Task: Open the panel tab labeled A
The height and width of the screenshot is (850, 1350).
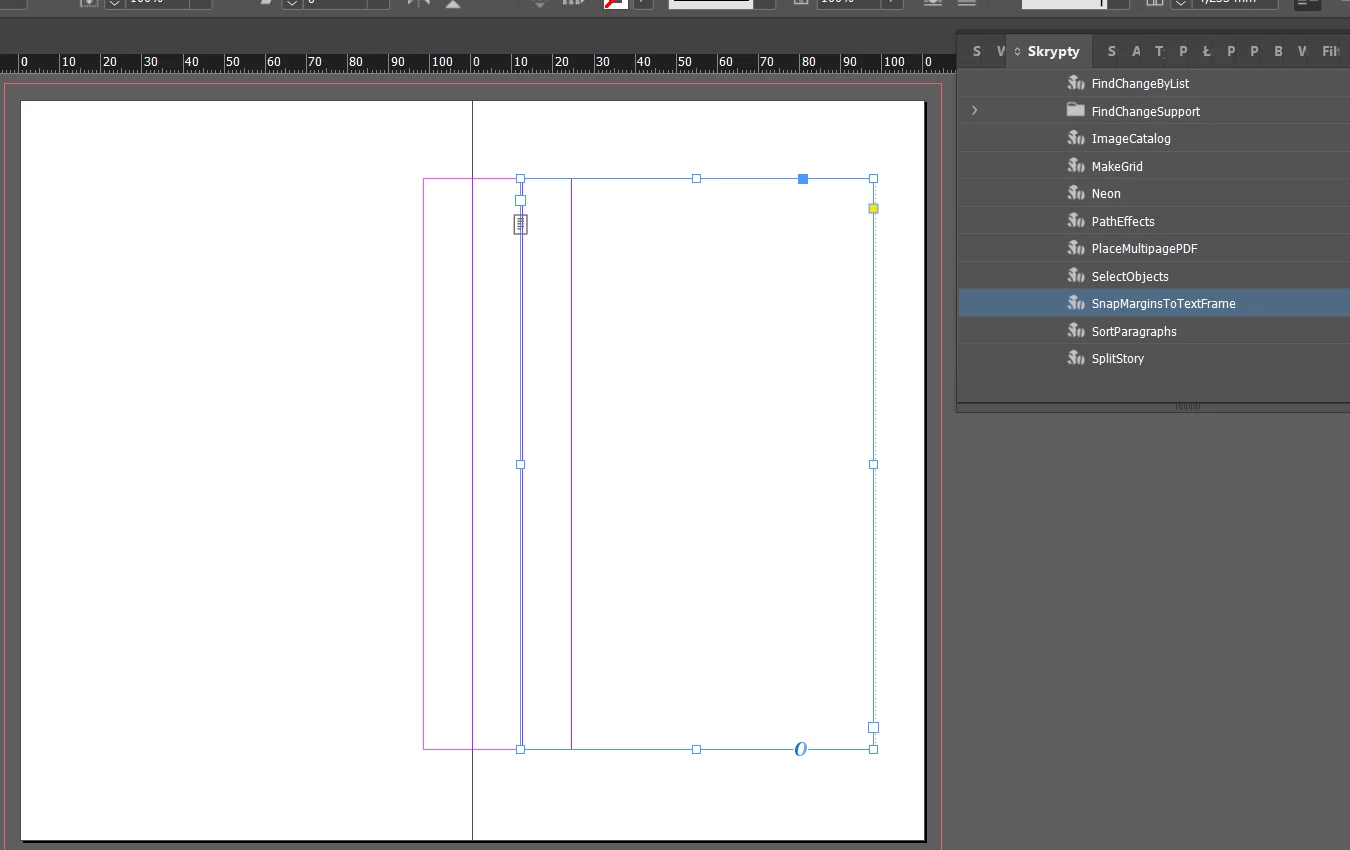Action: 1136,51
